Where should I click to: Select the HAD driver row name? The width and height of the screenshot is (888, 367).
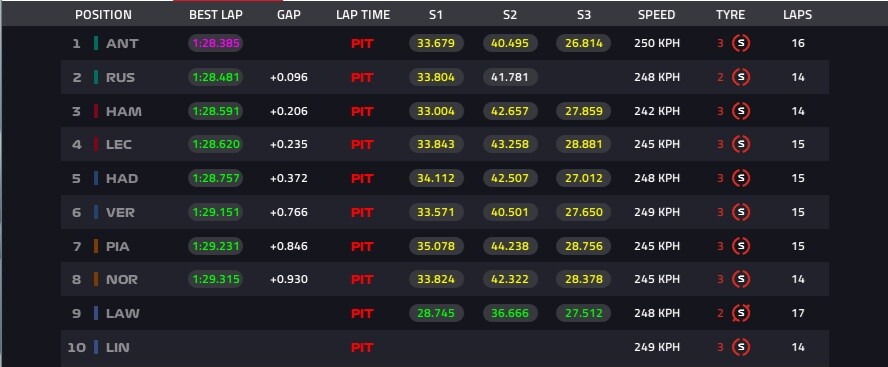(122, 178)
